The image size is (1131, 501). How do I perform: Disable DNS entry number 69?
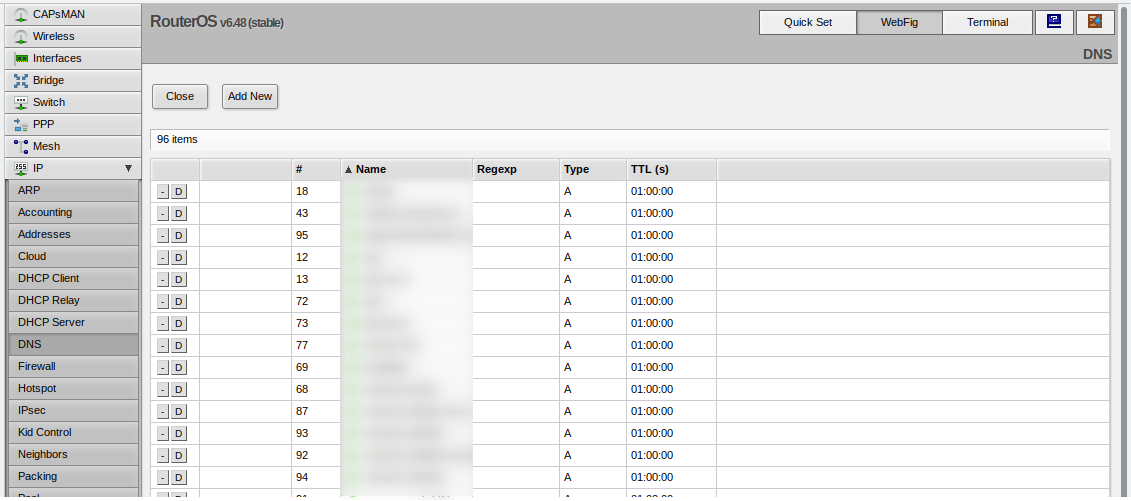click(x=179, y=368)
